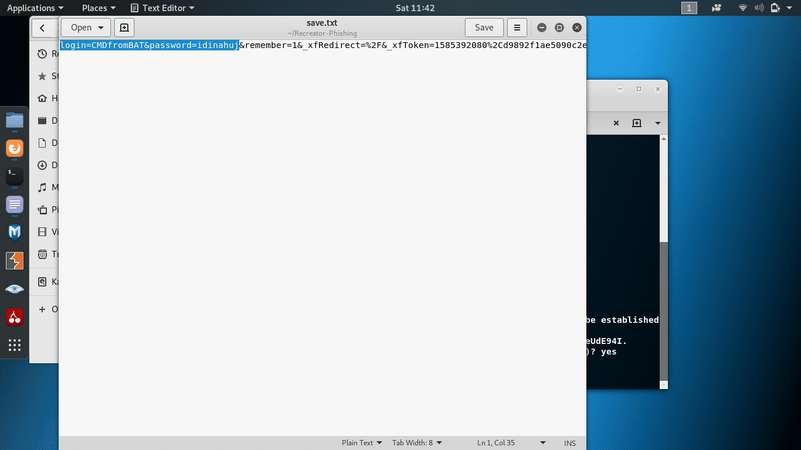
Task: Maximize the gedit window
Action: click(559, 28)
